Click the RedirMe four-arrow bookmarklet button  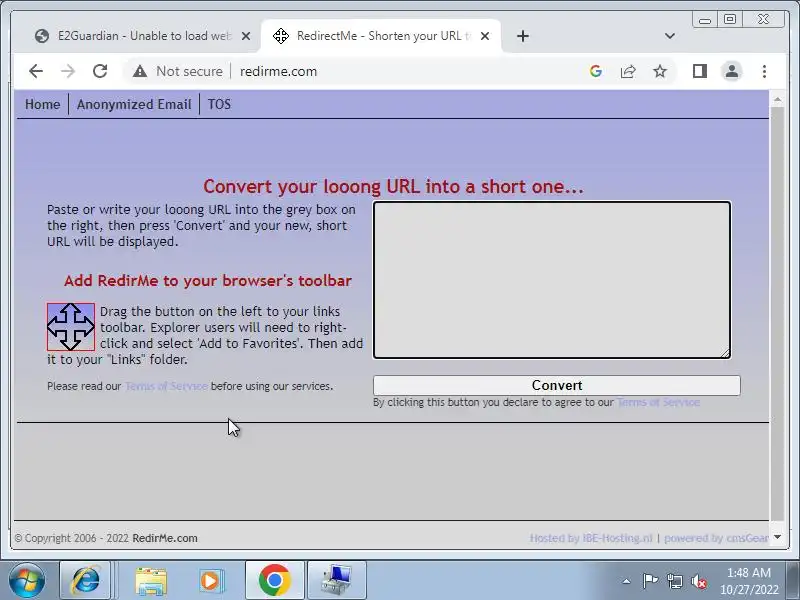pos(71,327)
